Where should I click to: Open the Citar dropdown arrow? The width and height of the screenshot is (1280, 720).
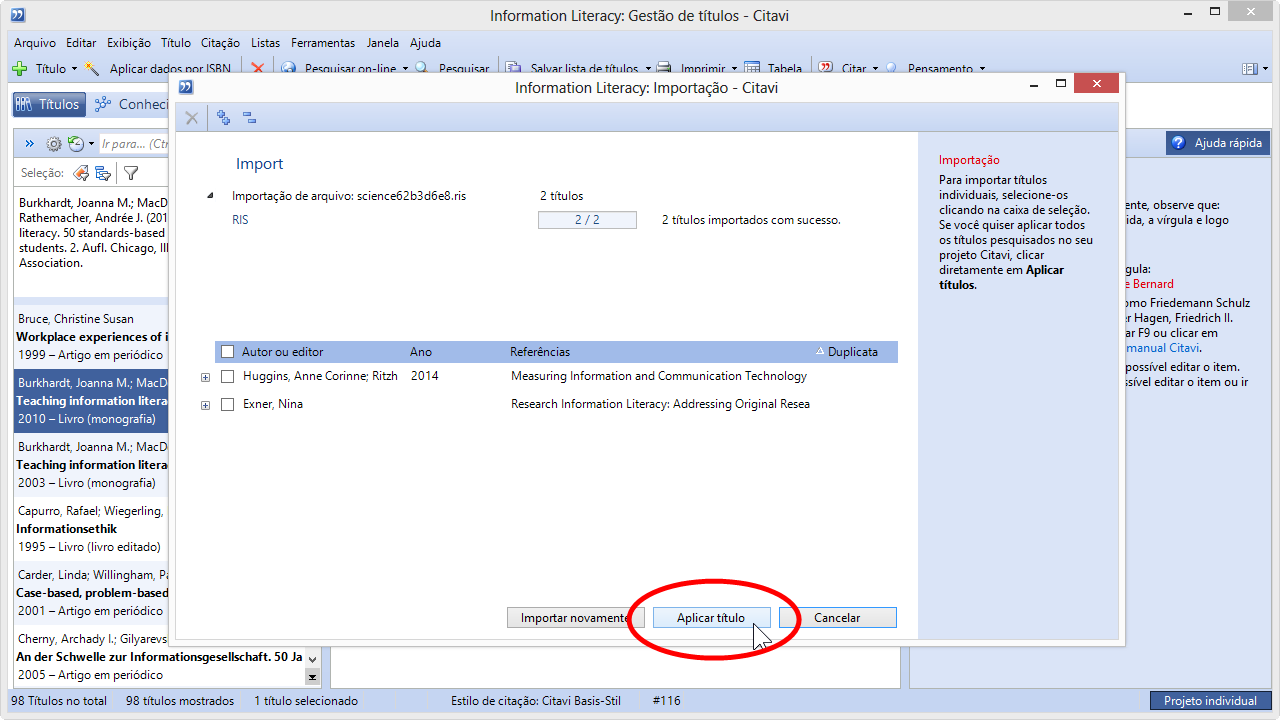(875, 69)
